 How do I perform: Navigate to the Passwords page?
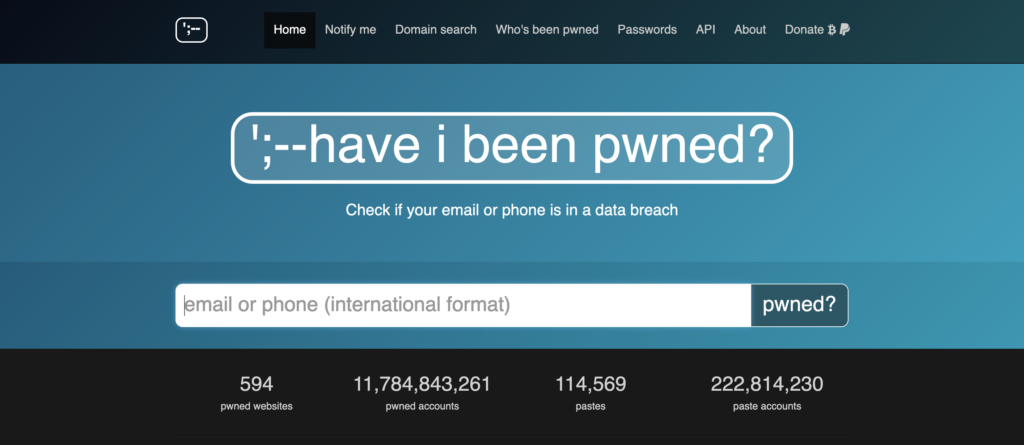647,30
